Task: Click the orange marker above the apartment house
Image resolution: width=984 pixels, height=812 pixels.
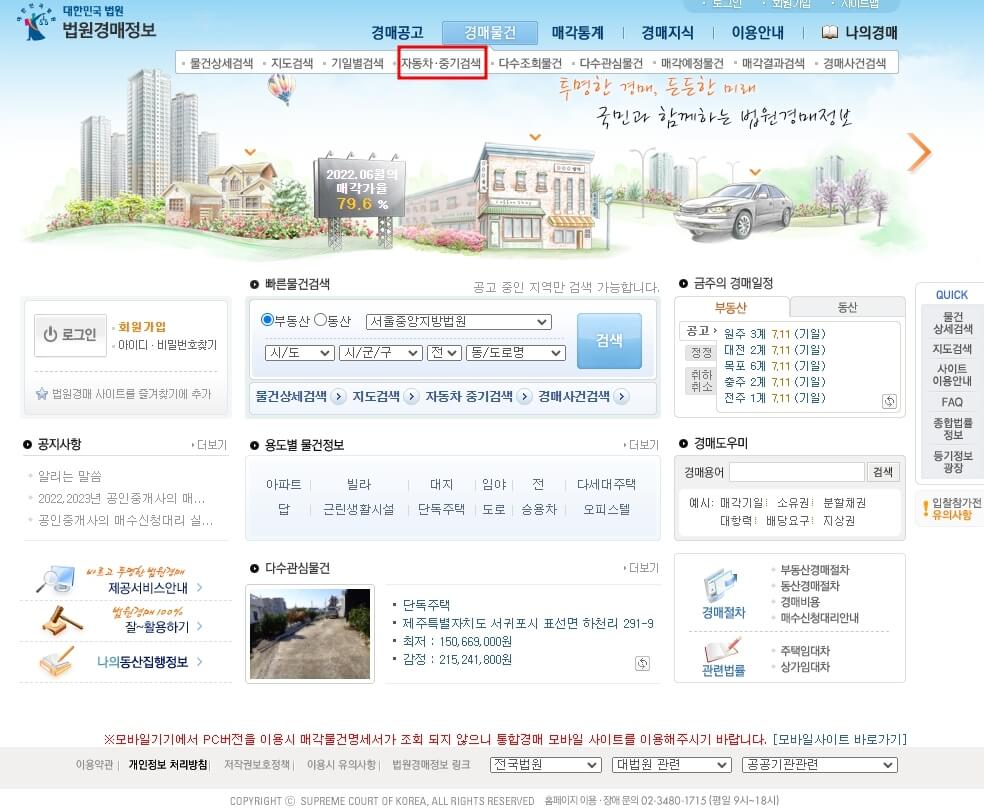Action: tap(250, 152)
